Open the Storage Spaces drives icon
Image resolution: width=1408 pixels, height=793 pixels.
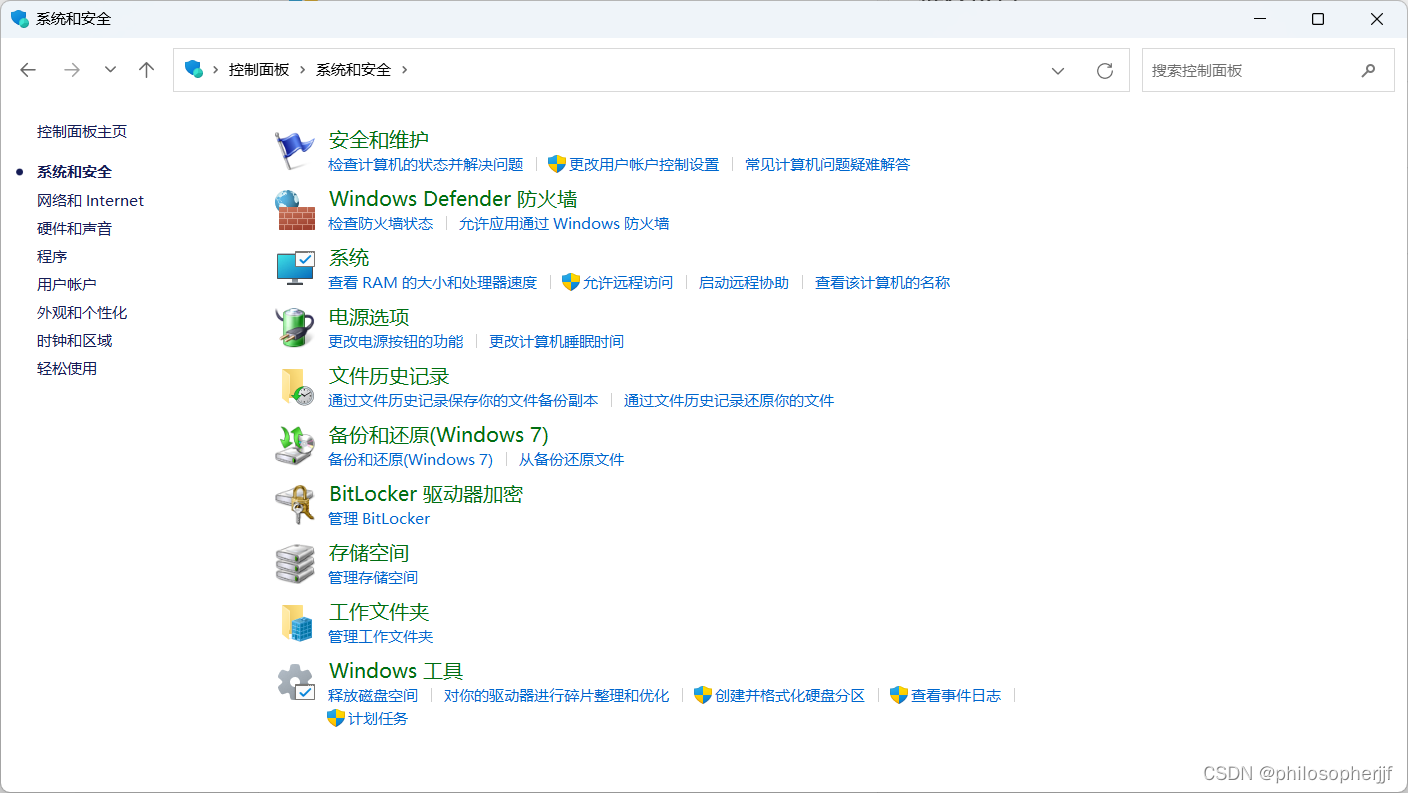click(295, 563)
